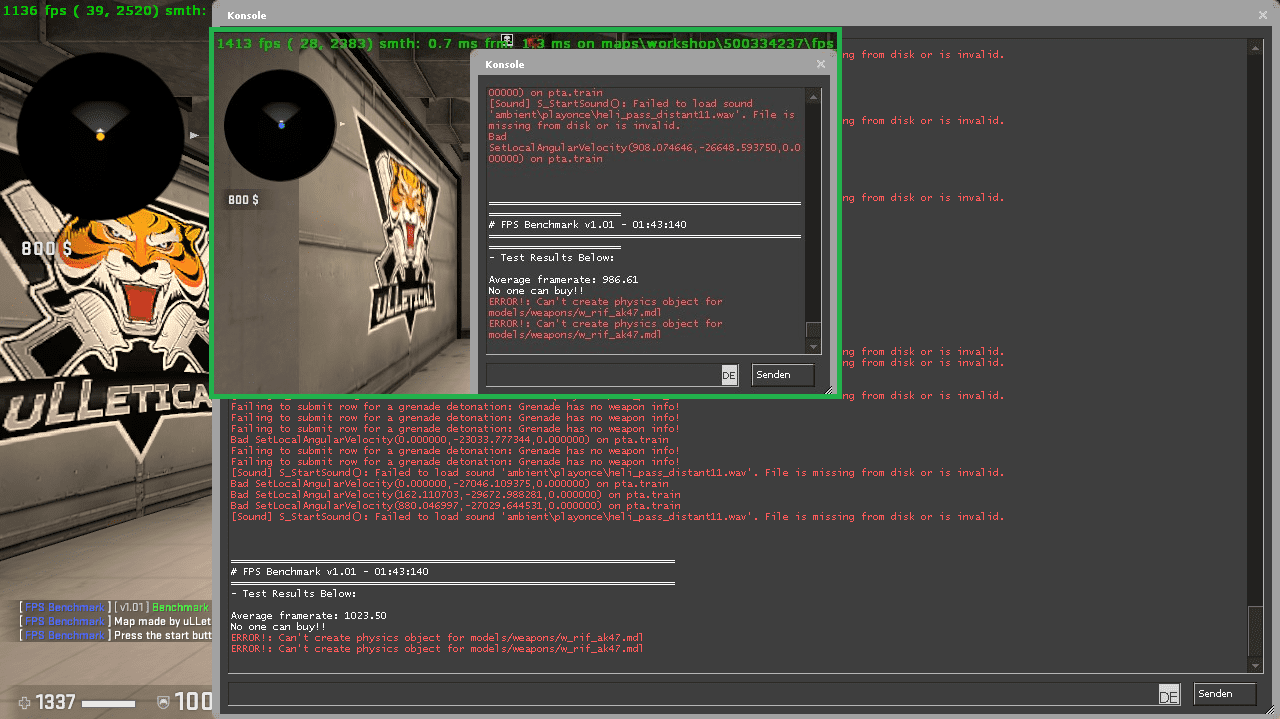Click the DE language indicator in the large Konsole
Screen dimensions: 1280x719
point(1169,695)
